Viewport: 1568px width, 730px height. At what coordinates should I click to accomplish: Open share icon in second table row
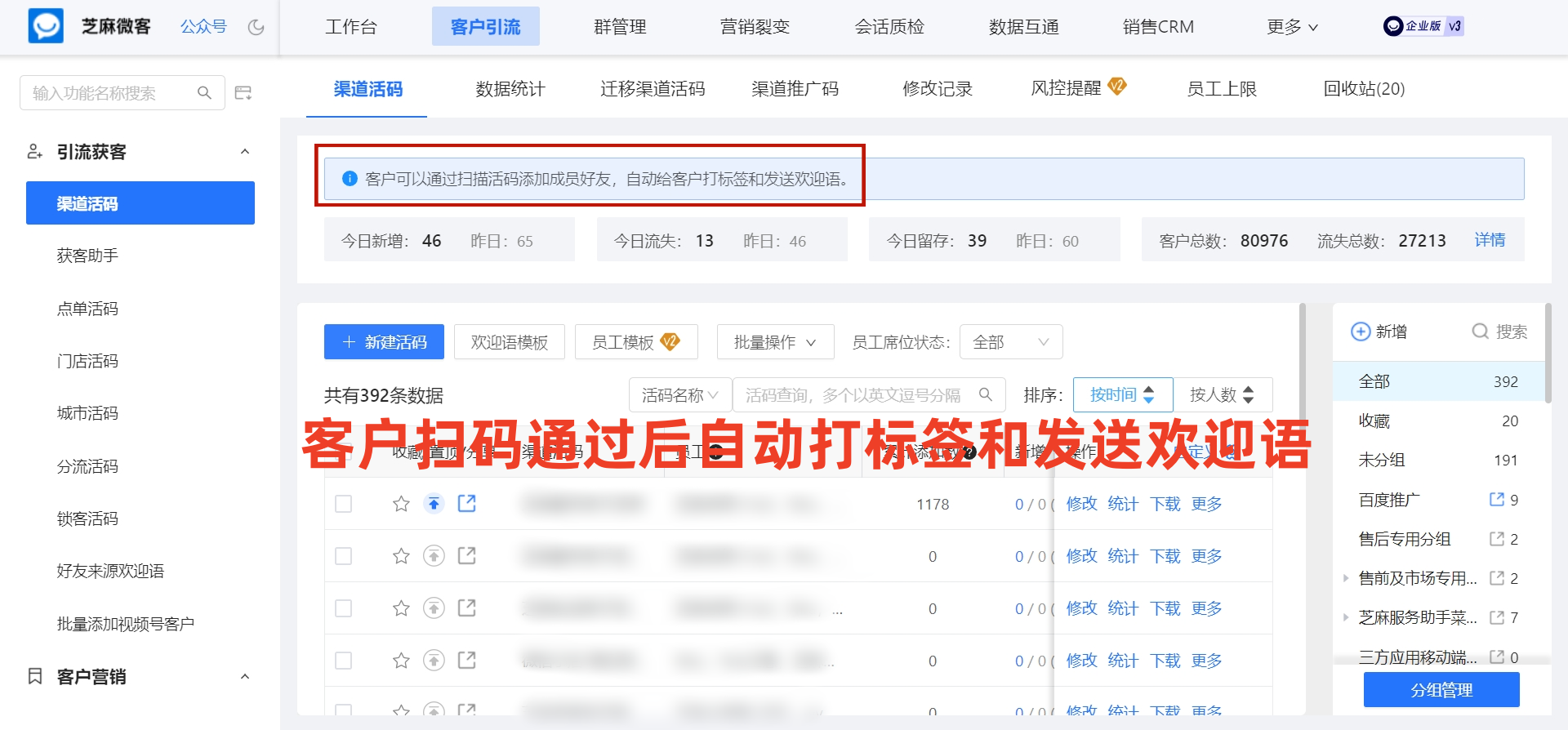tap(467, 556)
